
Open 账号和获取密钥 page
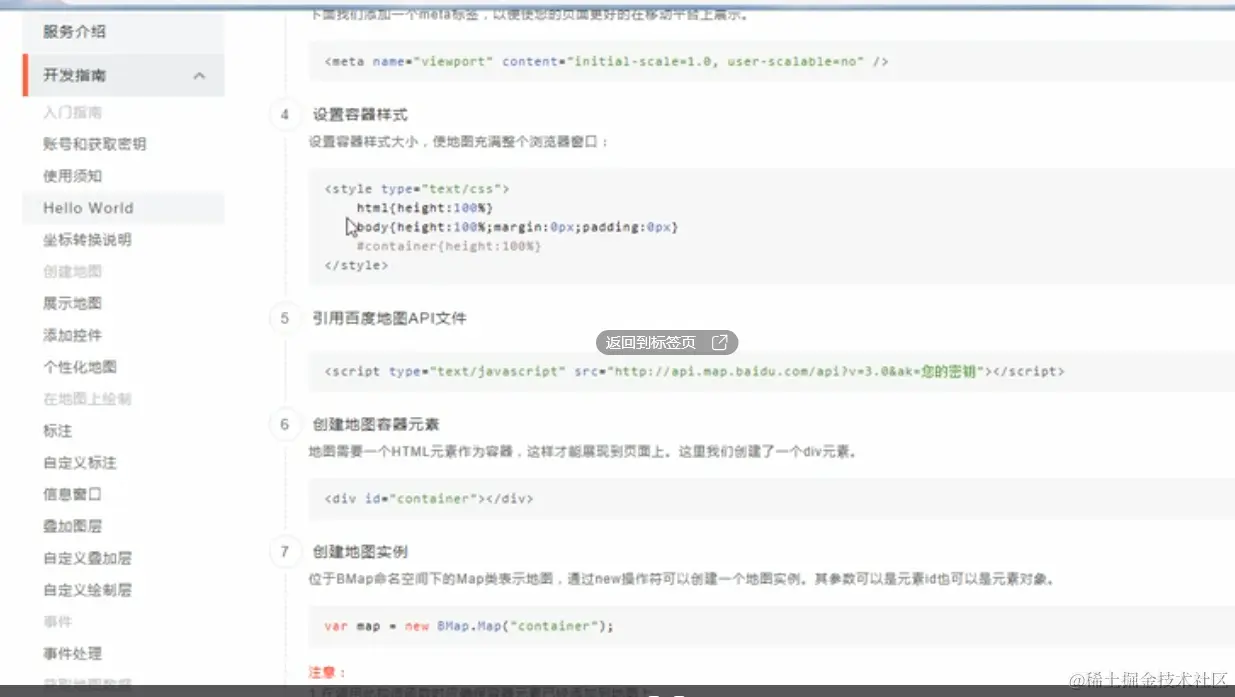94,144
